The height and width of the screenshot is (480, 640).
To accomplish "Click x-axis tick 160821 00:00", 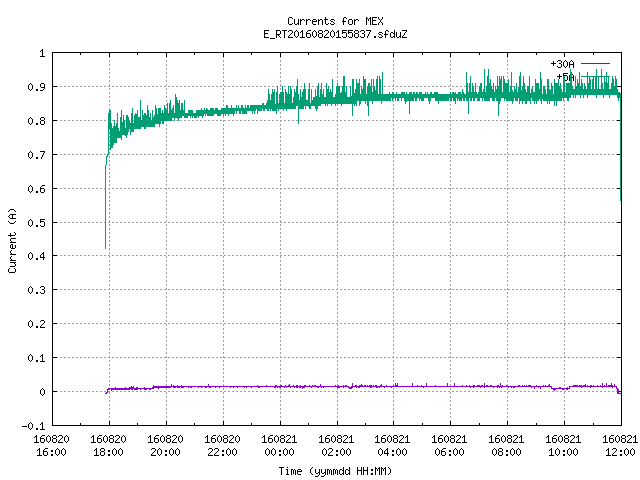I will coord(279,445).
